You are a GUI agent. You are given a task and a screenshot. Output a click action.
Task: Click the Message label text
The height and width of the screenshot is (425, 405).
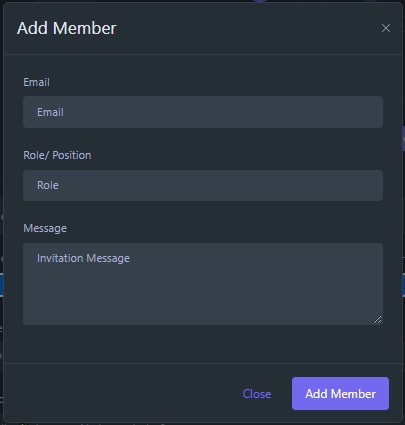pyautogui.click(x=45, y=228)
